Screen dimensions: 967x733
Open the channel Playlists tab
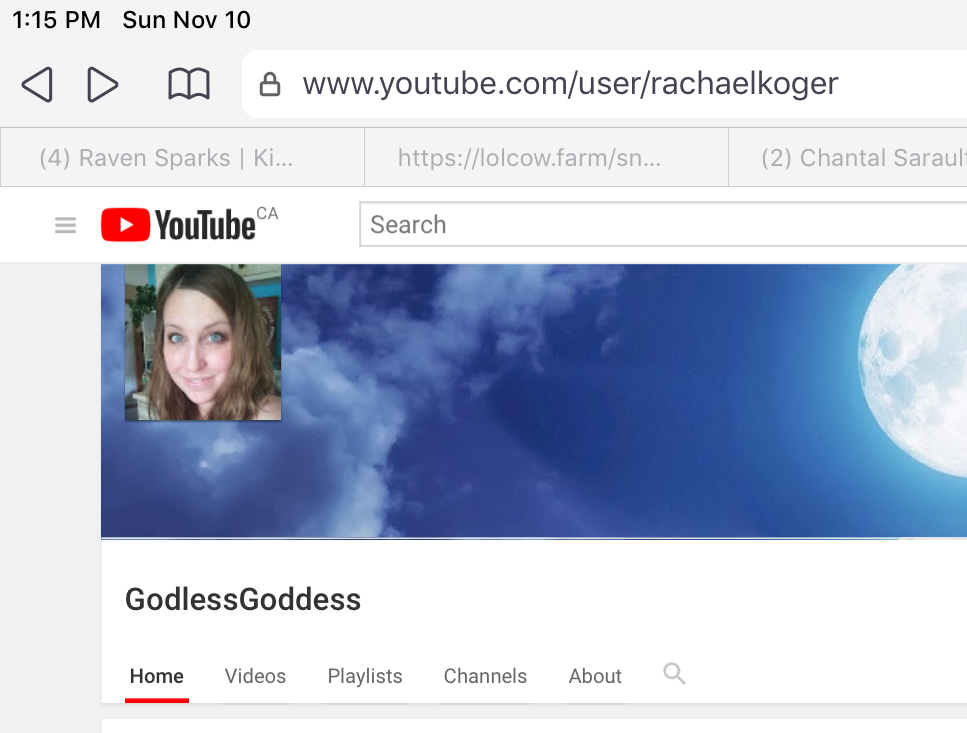click(365, 676)
